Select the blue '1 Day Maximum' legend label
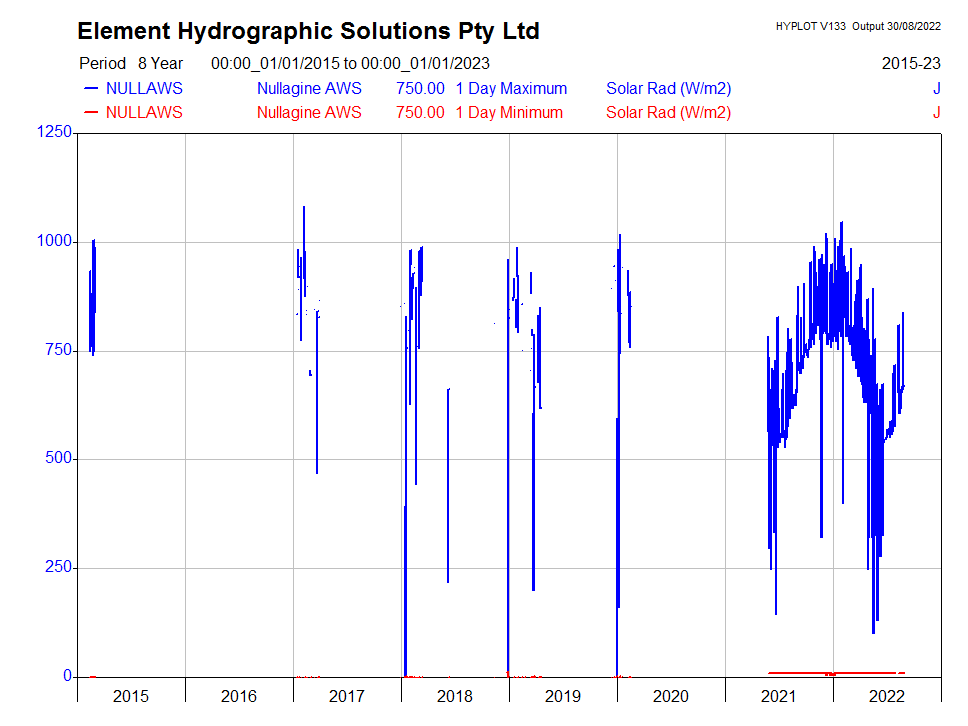Viewport: 968px width, 726px height. coord(511,88)
